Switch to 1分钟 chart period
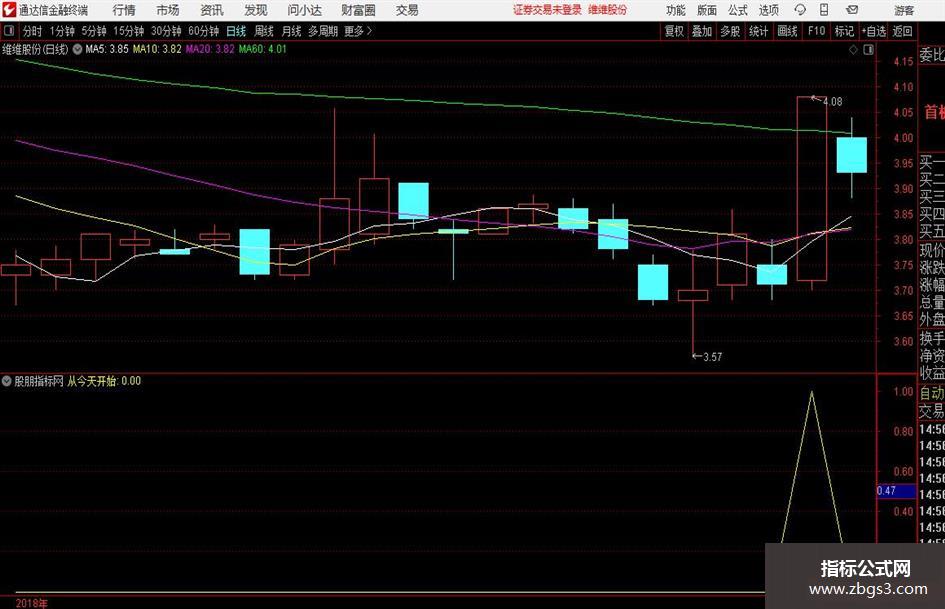Image resolution: width=945 pixels, height=609 pixels. [62, 31]
